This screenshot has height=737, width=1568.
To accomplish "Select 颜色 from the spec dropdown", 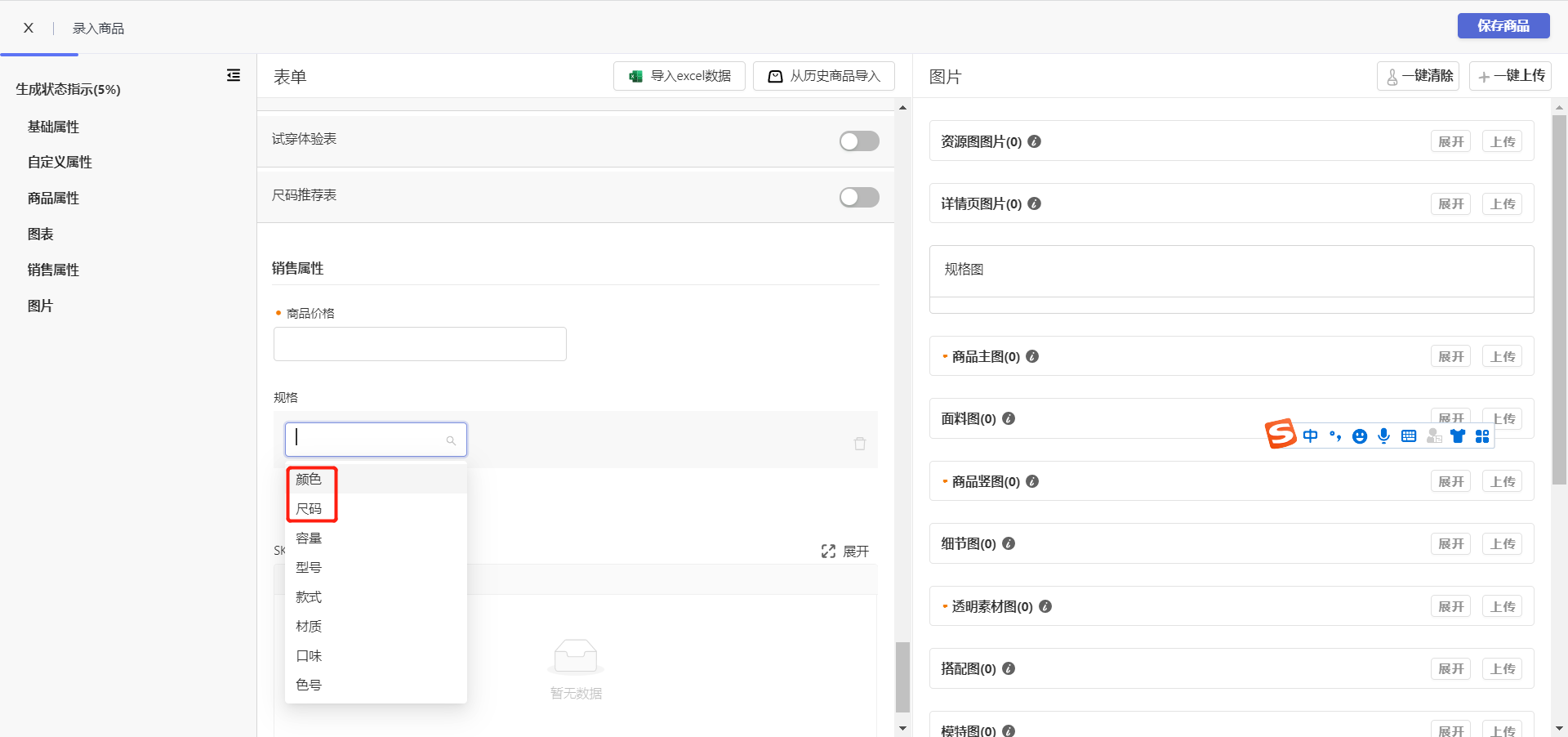I will (x=309, y=480).
